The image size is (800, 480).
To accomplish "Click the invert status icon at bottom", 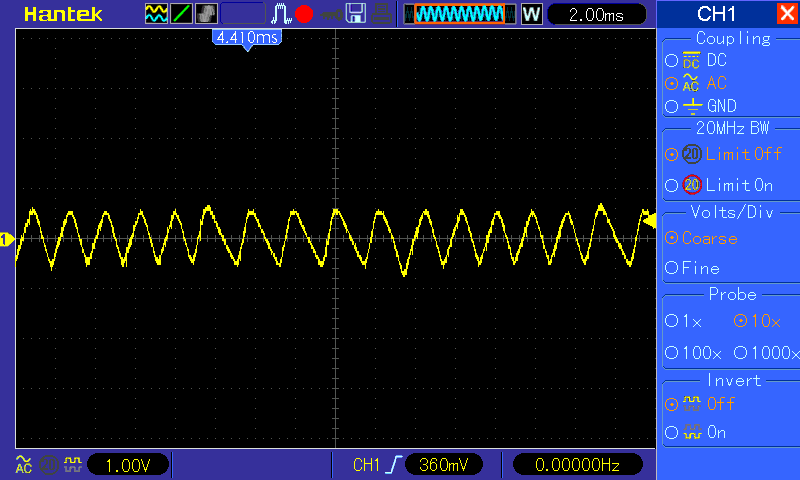I will tap(73, 465).
